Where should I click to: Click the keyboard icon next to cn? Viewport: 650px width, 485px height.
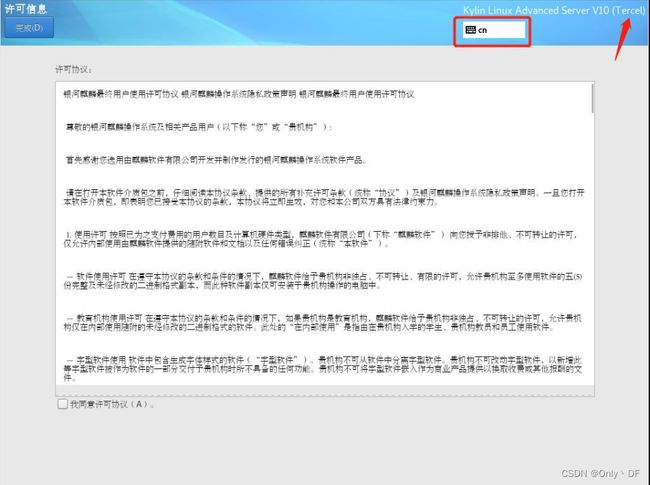tap(471, 30)
